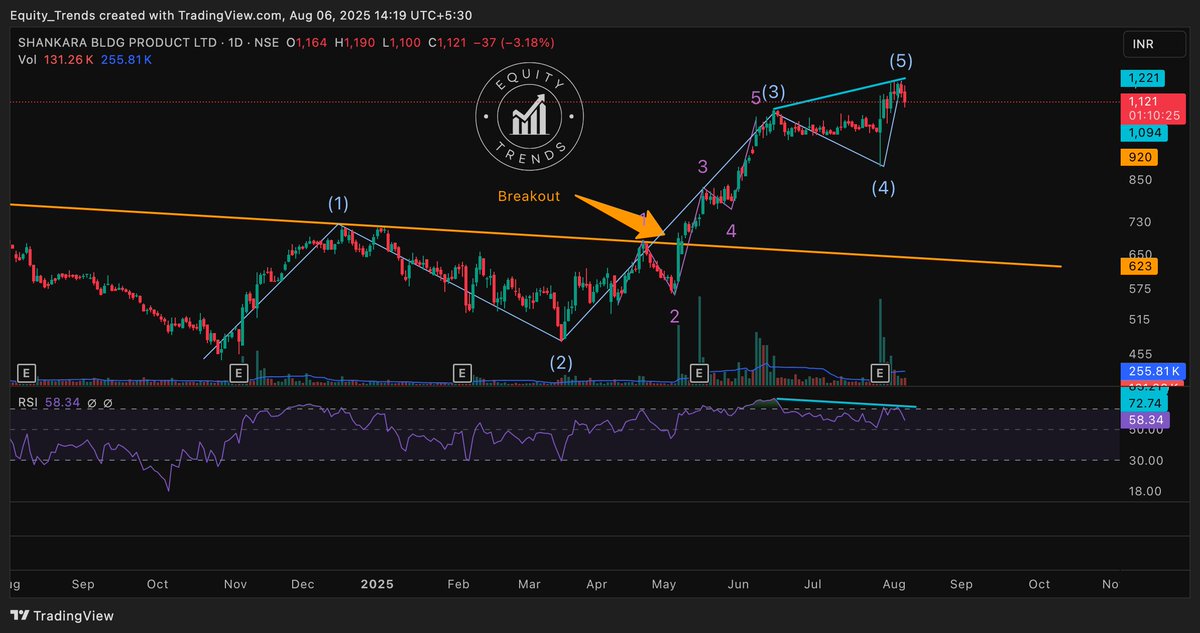Select the wave label (4)

click(x=883, y=187)
